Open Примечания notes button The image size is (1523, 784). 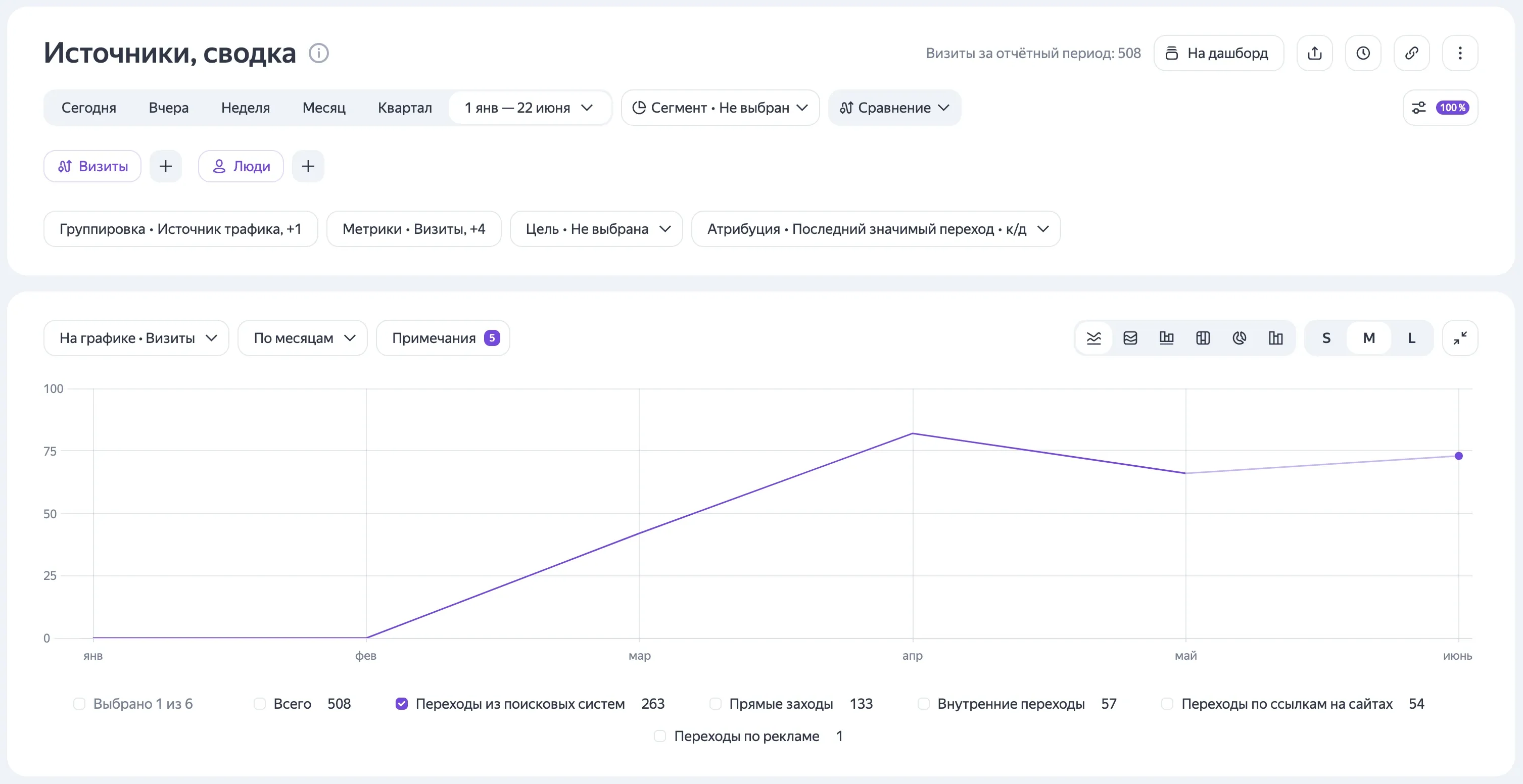point(443,338)
